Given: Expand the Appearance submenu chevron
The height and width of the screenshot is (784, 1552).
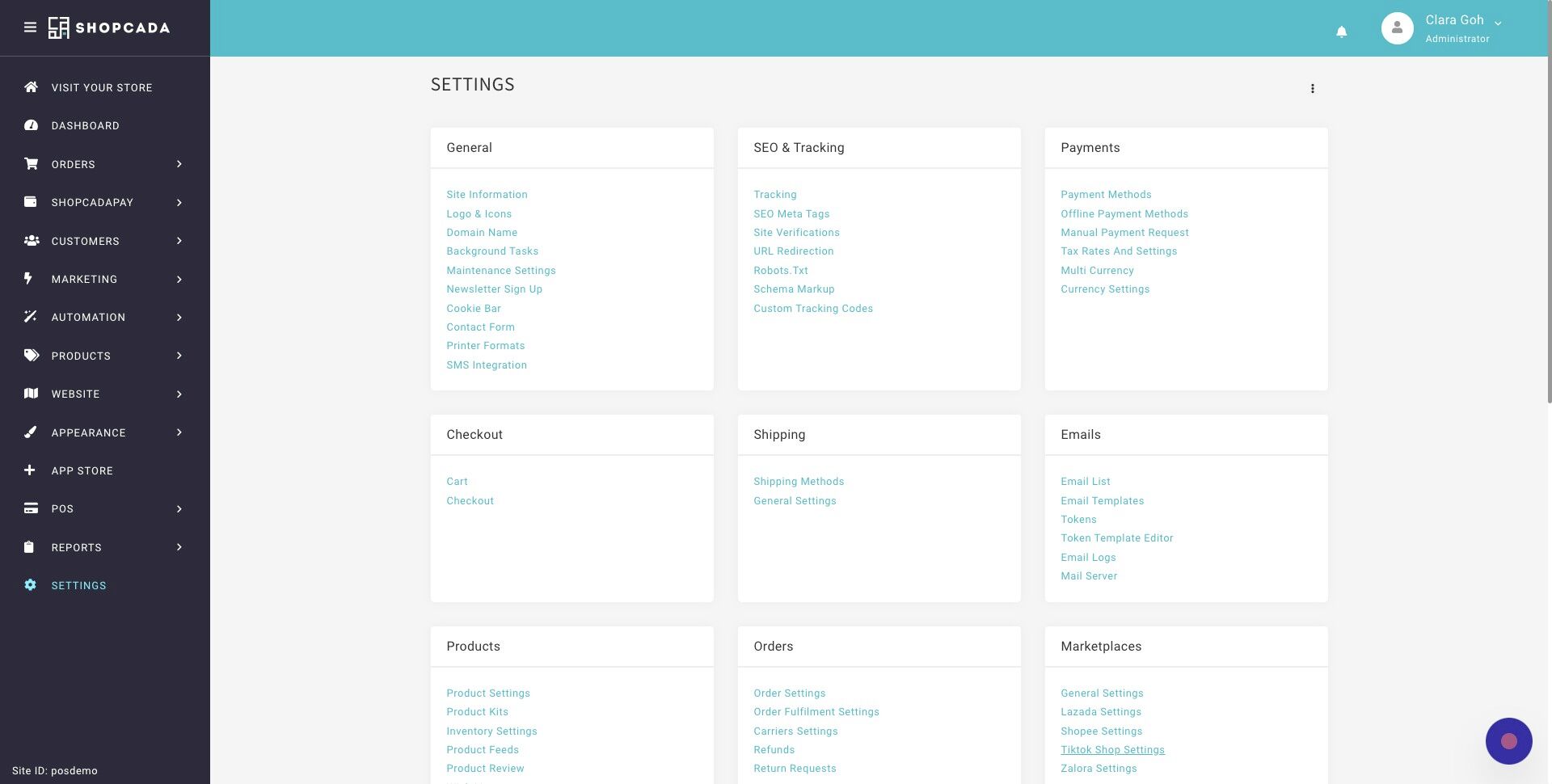Looking at the screenshot, I should click(179, 432).
